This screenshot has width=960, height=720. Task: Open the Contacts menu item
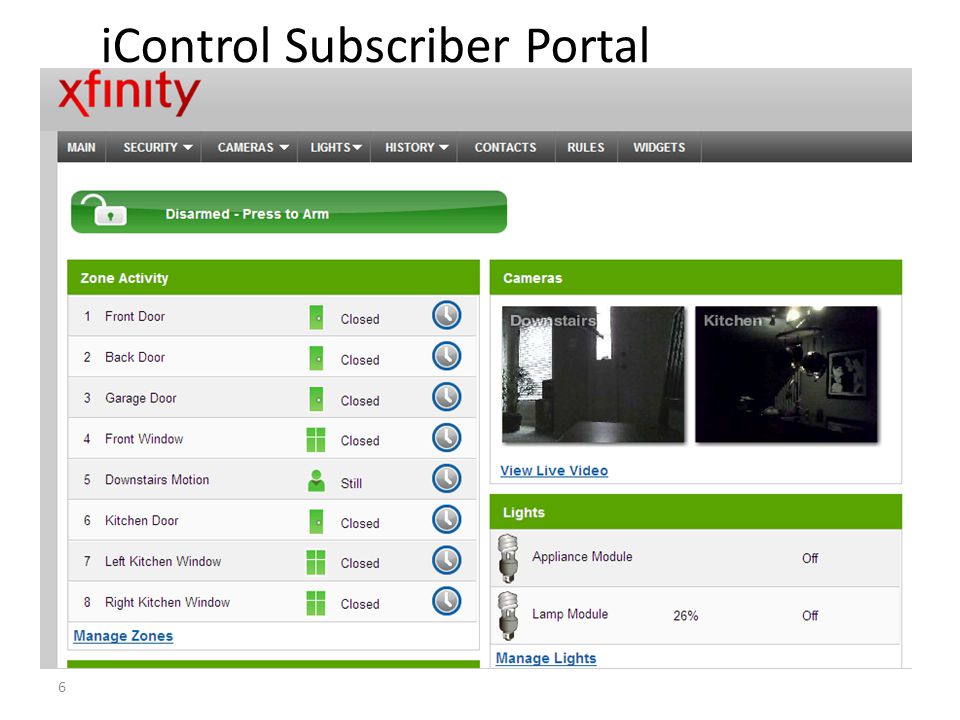505,148
